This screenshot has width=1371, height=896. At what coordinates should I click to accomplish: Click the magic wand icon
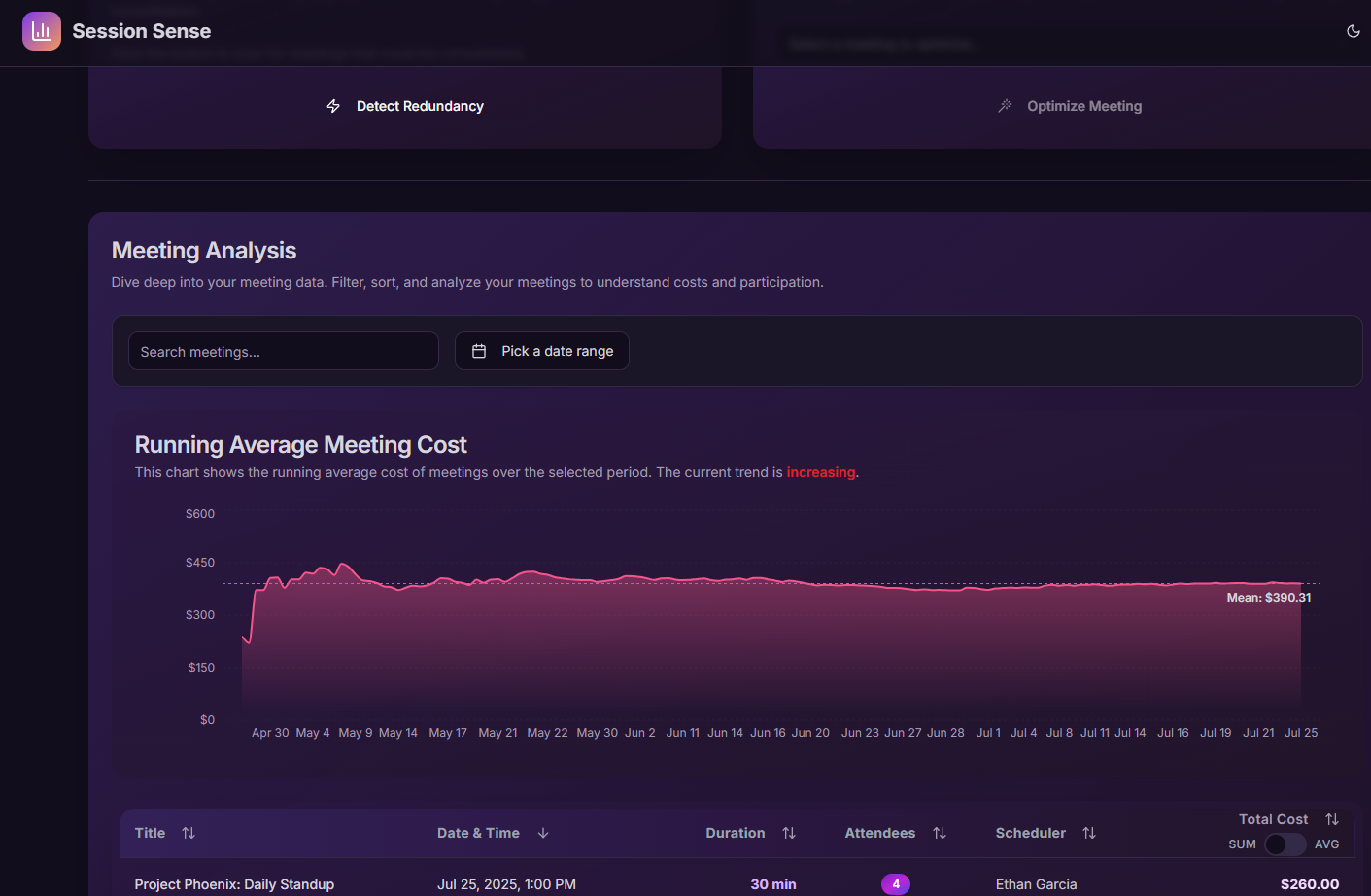coord(1005,106)
